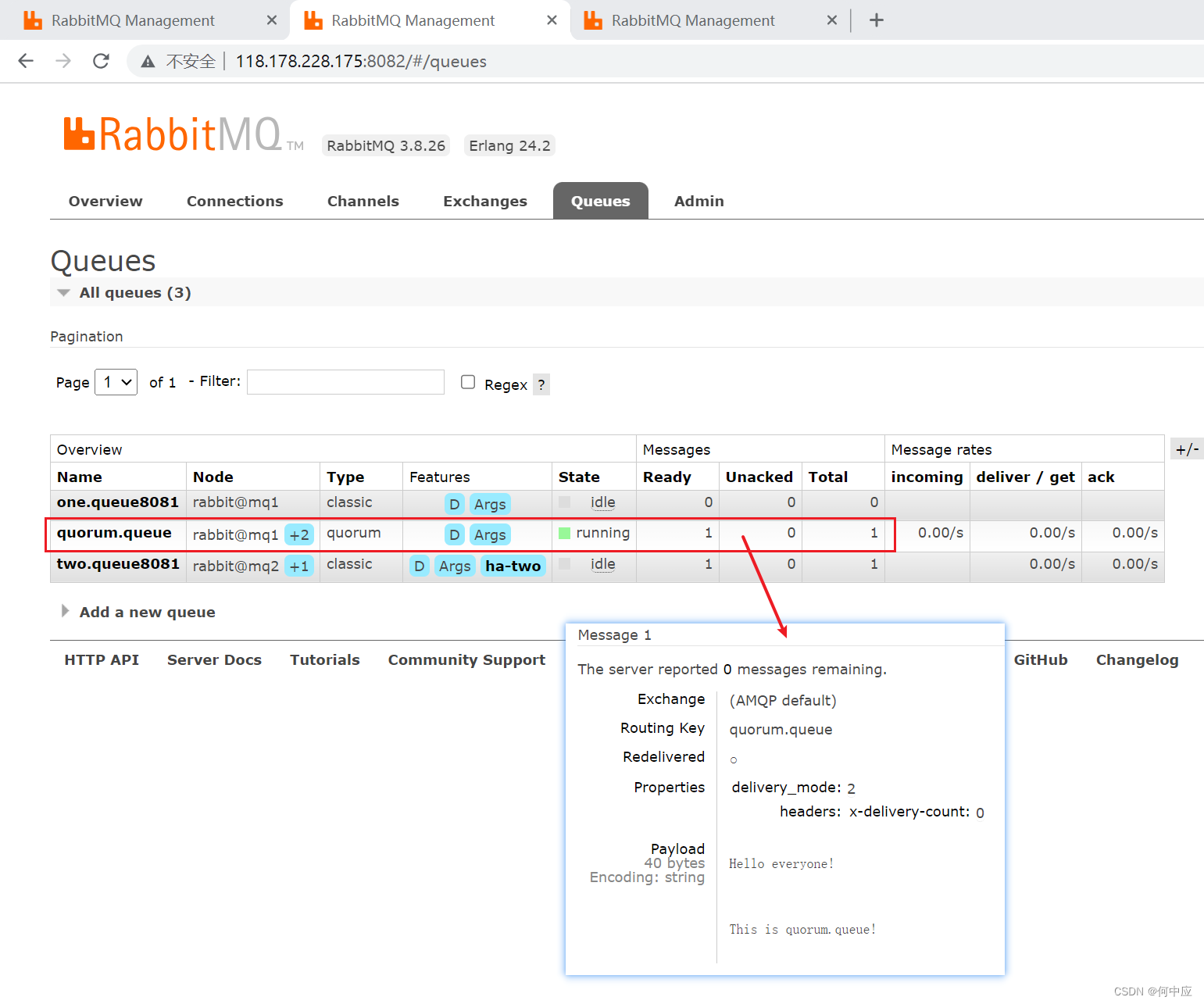Click the insecure site warning icon
1204x1004 pixels.
[x=148, y=62]
